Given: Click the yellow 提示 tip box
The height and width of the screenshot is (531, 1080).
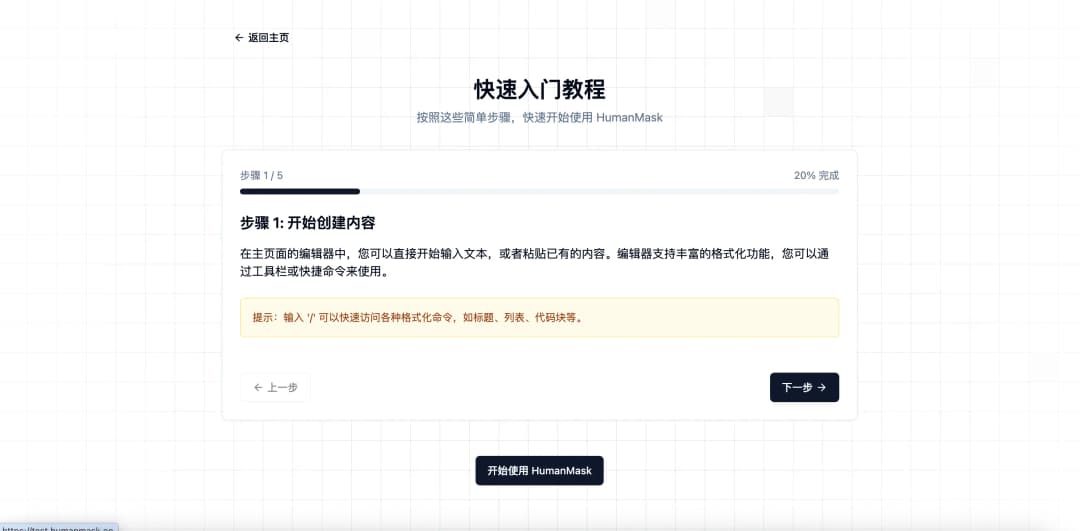Looking at the screenshot, I should tap(539, 317).
